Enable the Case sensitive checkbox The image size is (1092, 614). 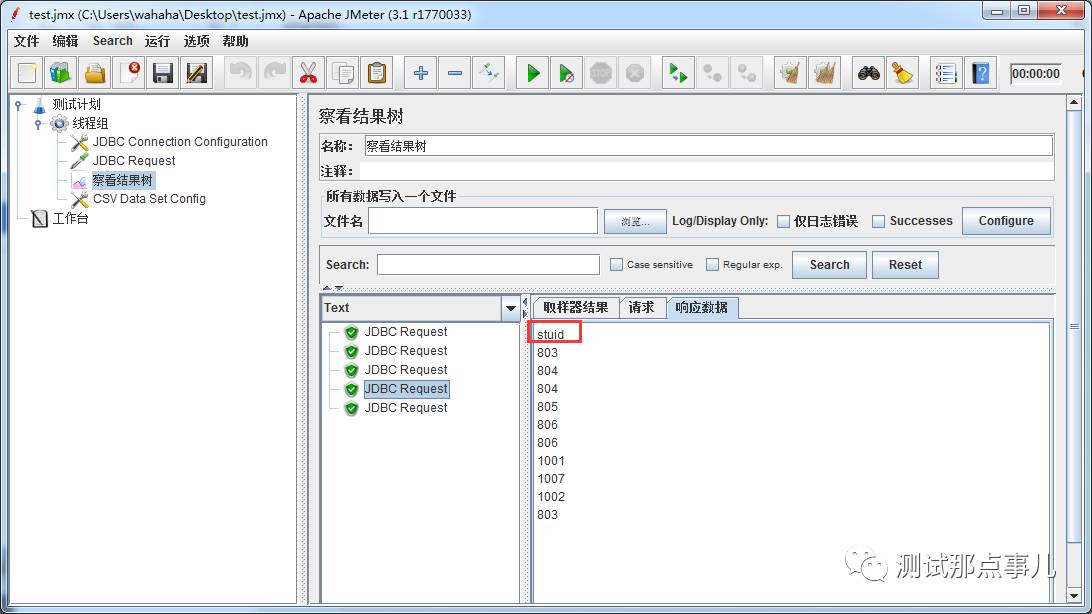(616, 265)
